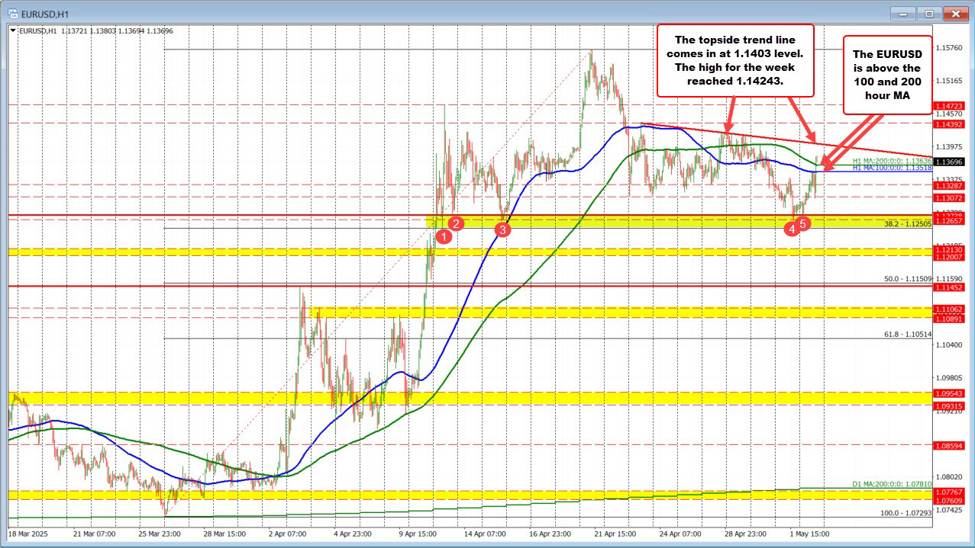
Task: Select red circle marker number 2
Action: (455, 224)
